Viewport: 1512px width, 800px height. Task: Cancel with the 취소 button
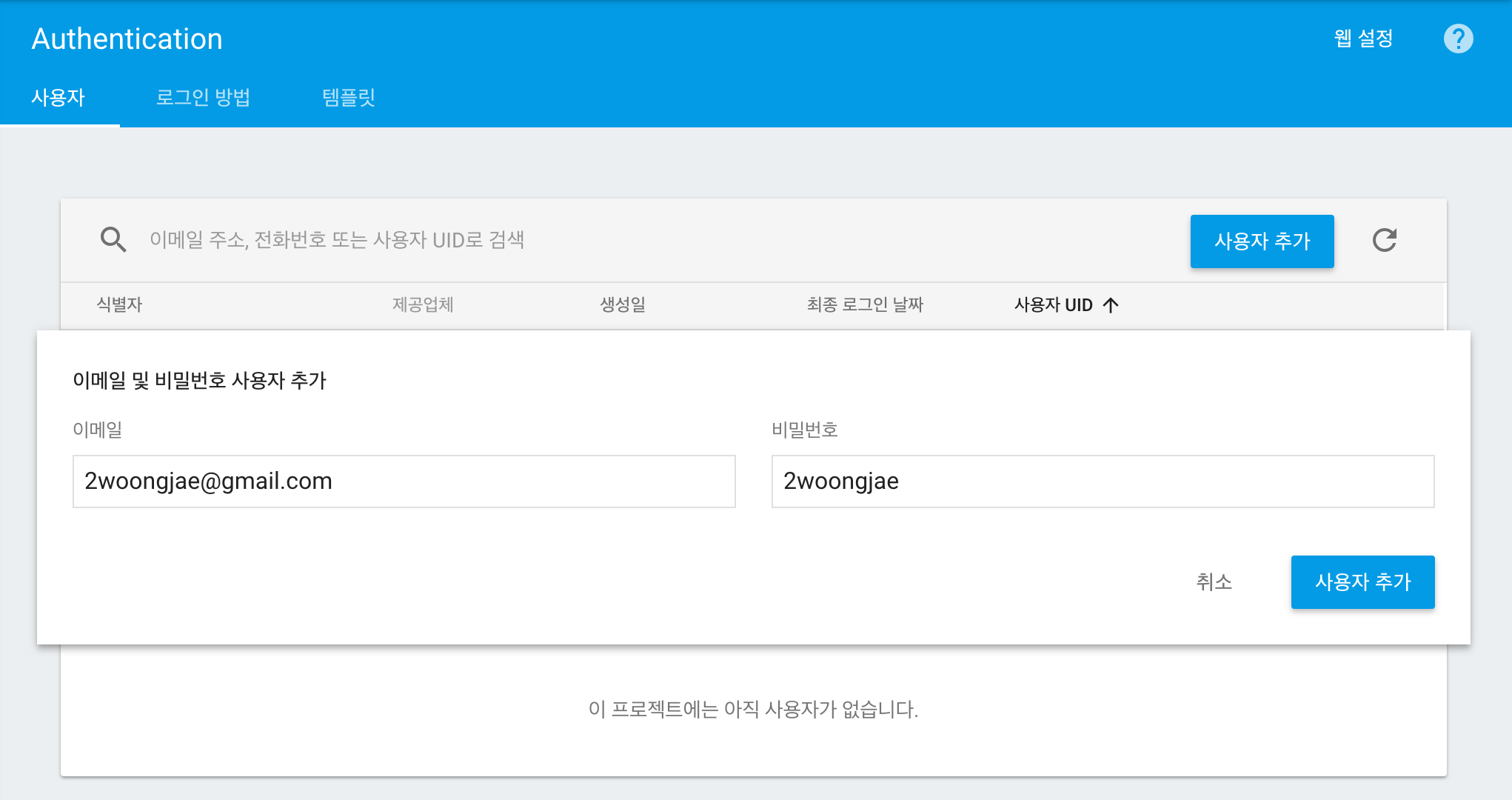pos(1214,582)
